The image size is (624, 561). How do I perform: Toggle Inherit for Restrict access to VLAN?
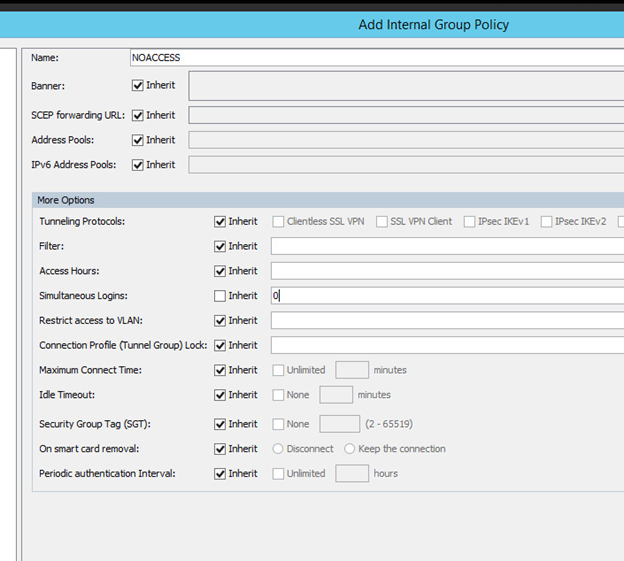(x=220, y=321)
